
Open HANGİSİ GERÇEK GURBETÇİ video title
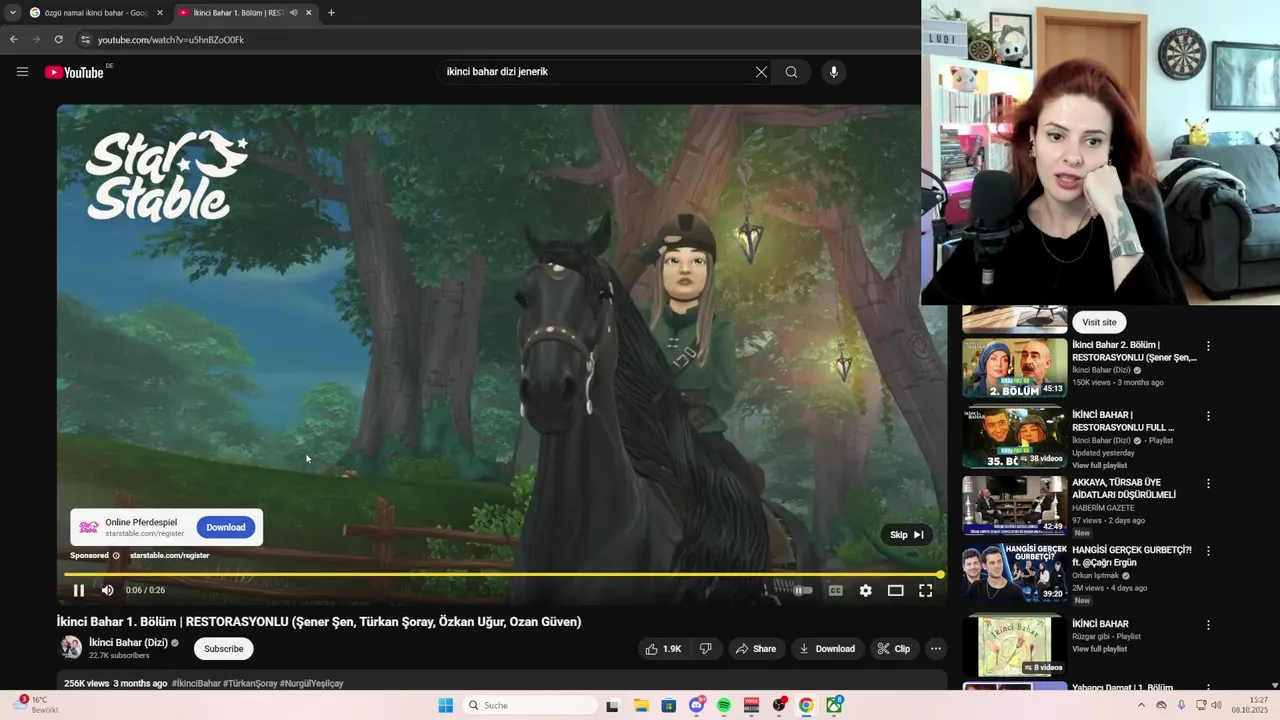[x=1132, y=556]
